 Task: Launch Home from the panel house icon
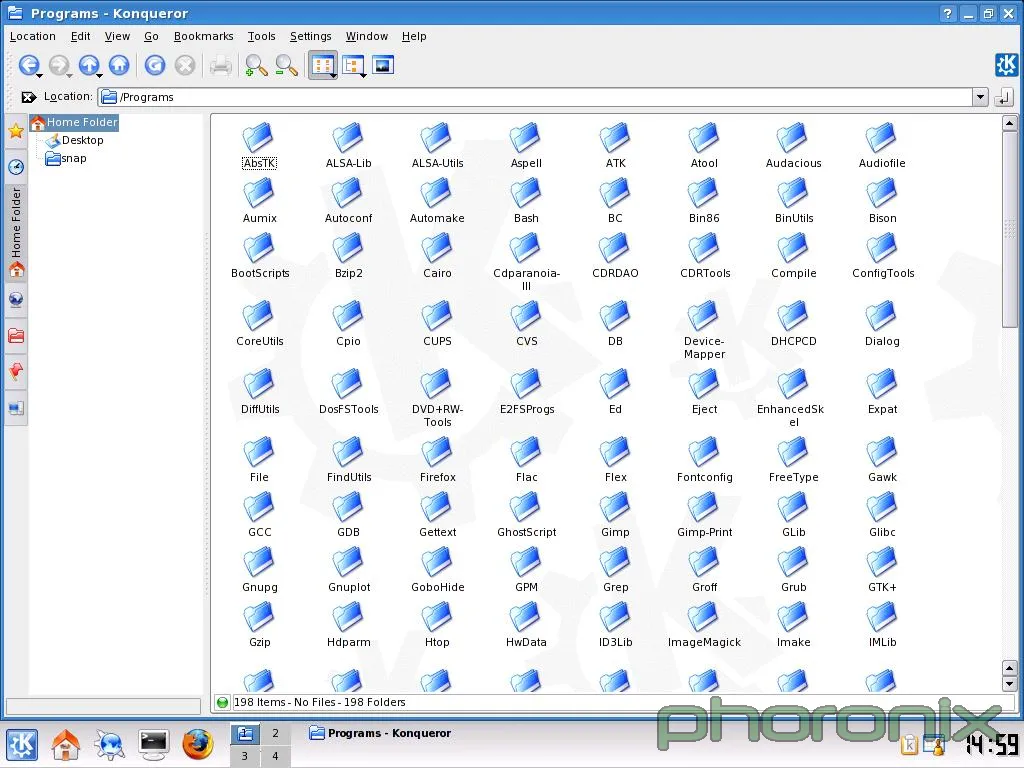point(66,744)
